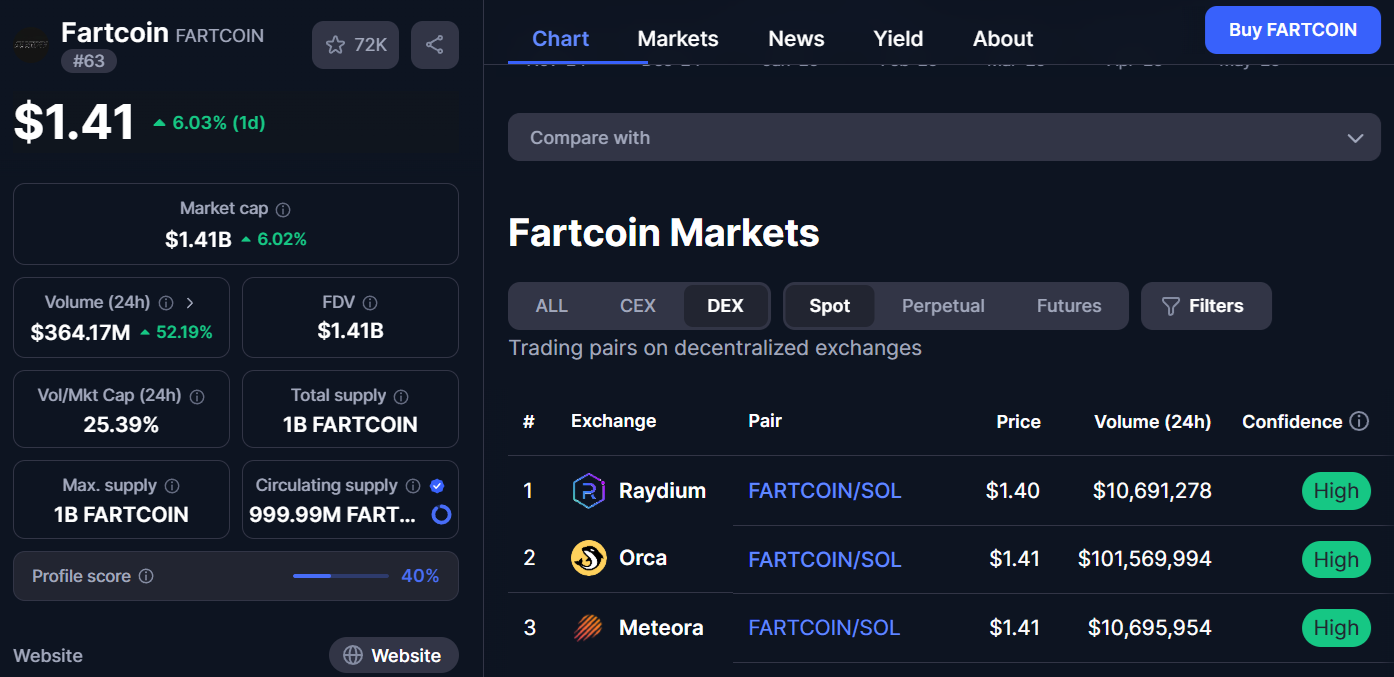Image resolution: width=1394 pixels, height=677 pixels.
Task: Expand Volume (24h) details chevron
Action: pos(190,303)
